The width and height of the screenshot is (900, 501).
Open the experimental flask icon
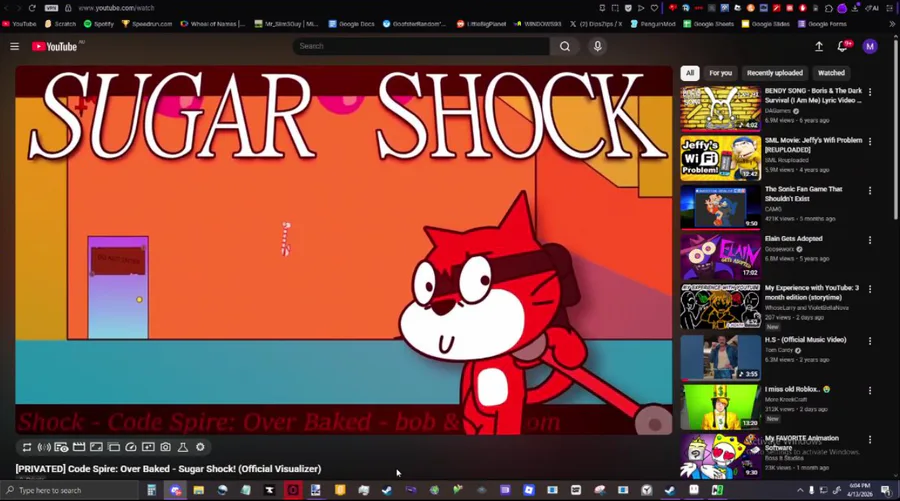pos(183,447)
